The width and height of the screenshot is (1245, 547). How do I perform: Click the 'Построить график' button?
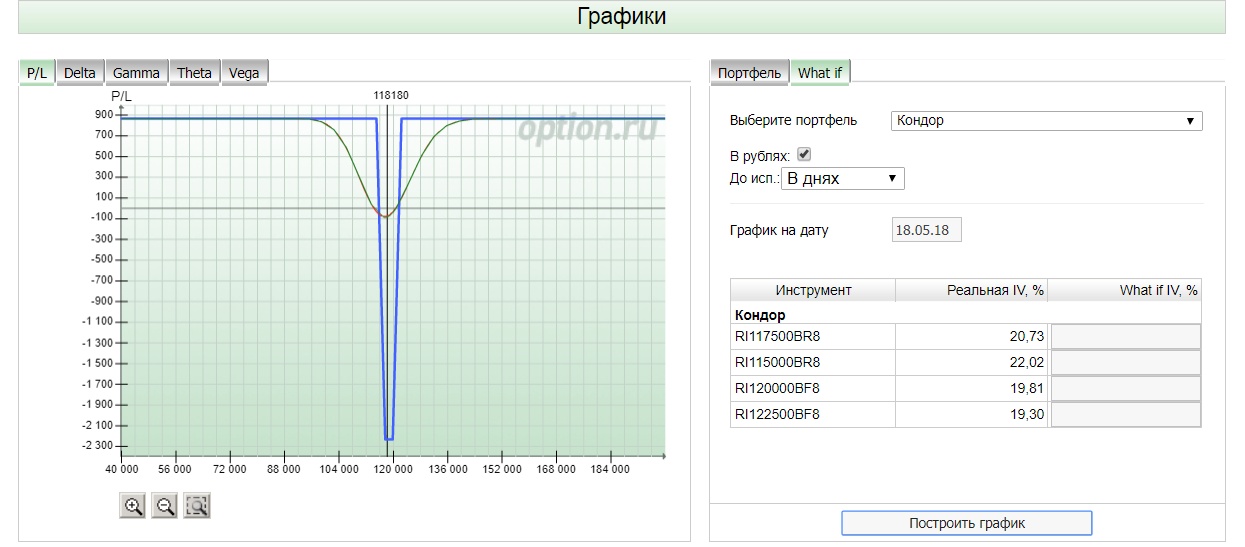click(967, 523)
